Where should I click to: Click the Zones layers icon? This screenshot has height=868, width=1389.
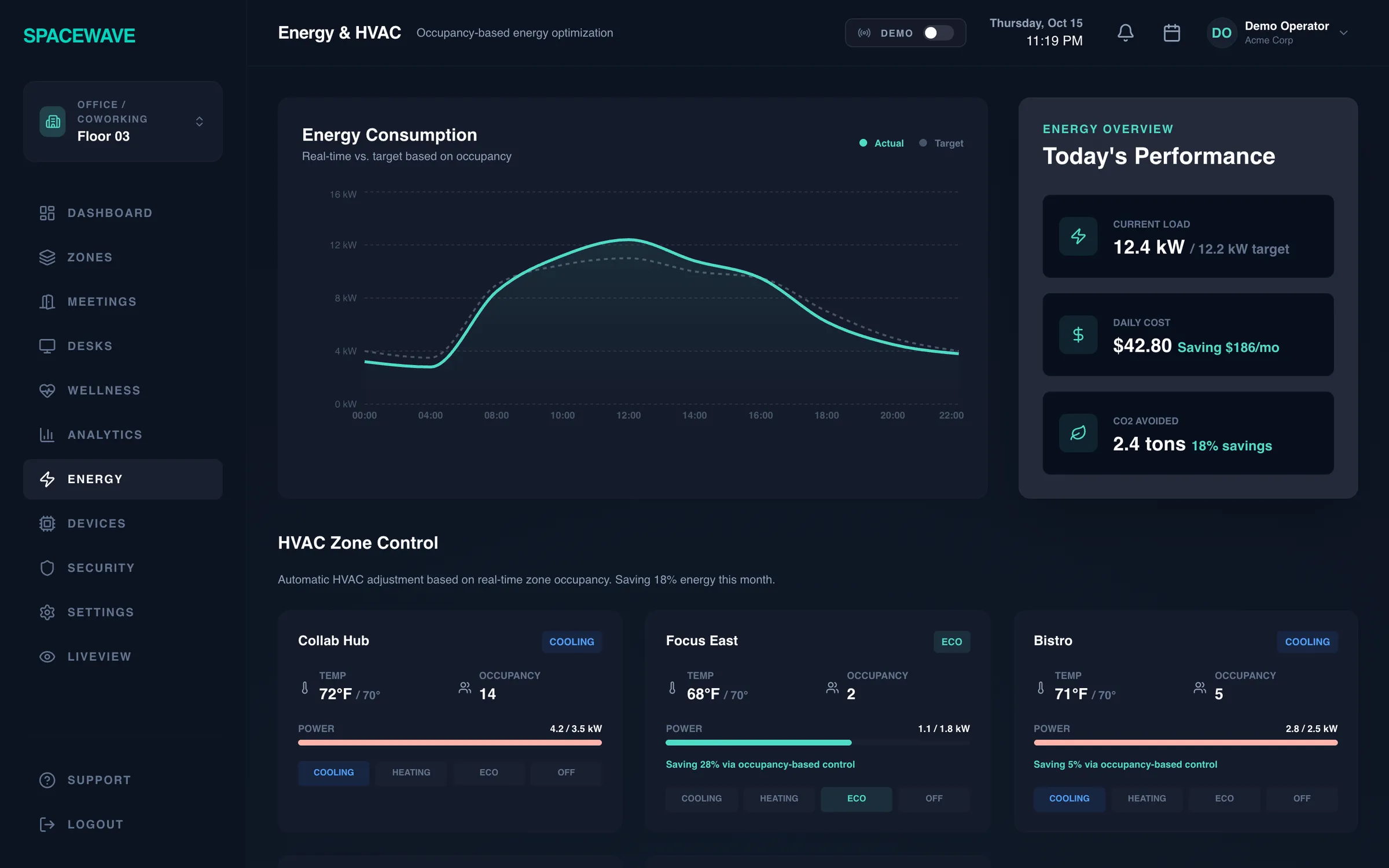tap(47, 258)
